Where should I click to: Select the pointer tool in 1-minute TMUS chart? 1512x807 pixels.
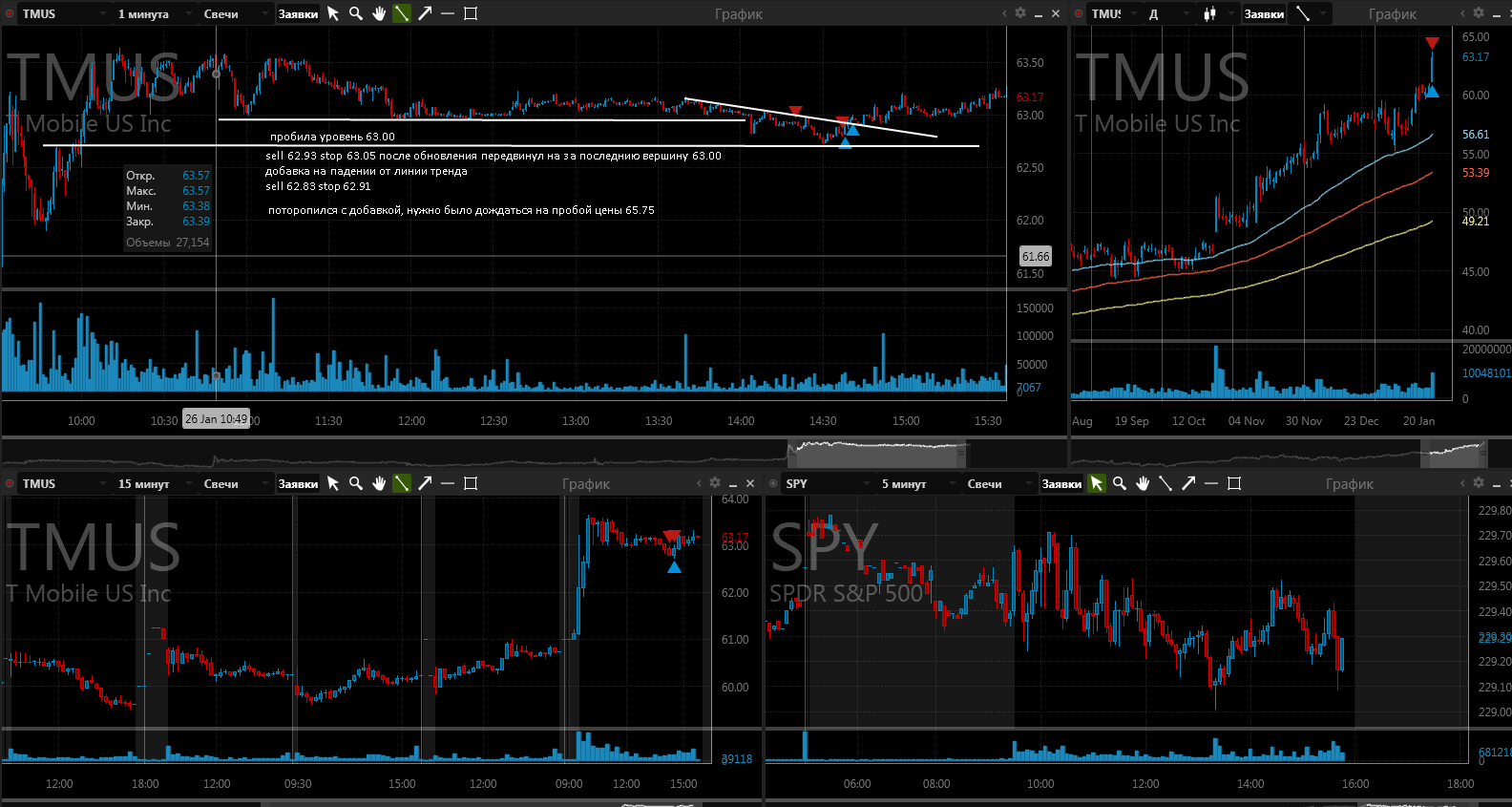pos(333,13)
